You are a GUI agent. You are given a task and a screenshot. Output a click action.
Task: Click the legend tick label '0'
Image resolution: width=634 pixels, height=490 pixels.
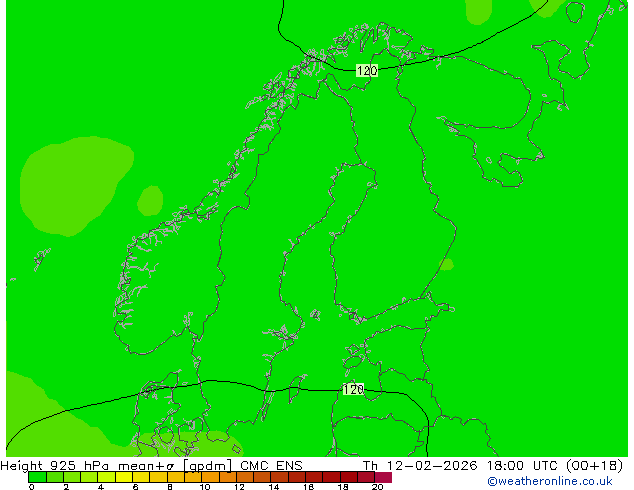32,487
